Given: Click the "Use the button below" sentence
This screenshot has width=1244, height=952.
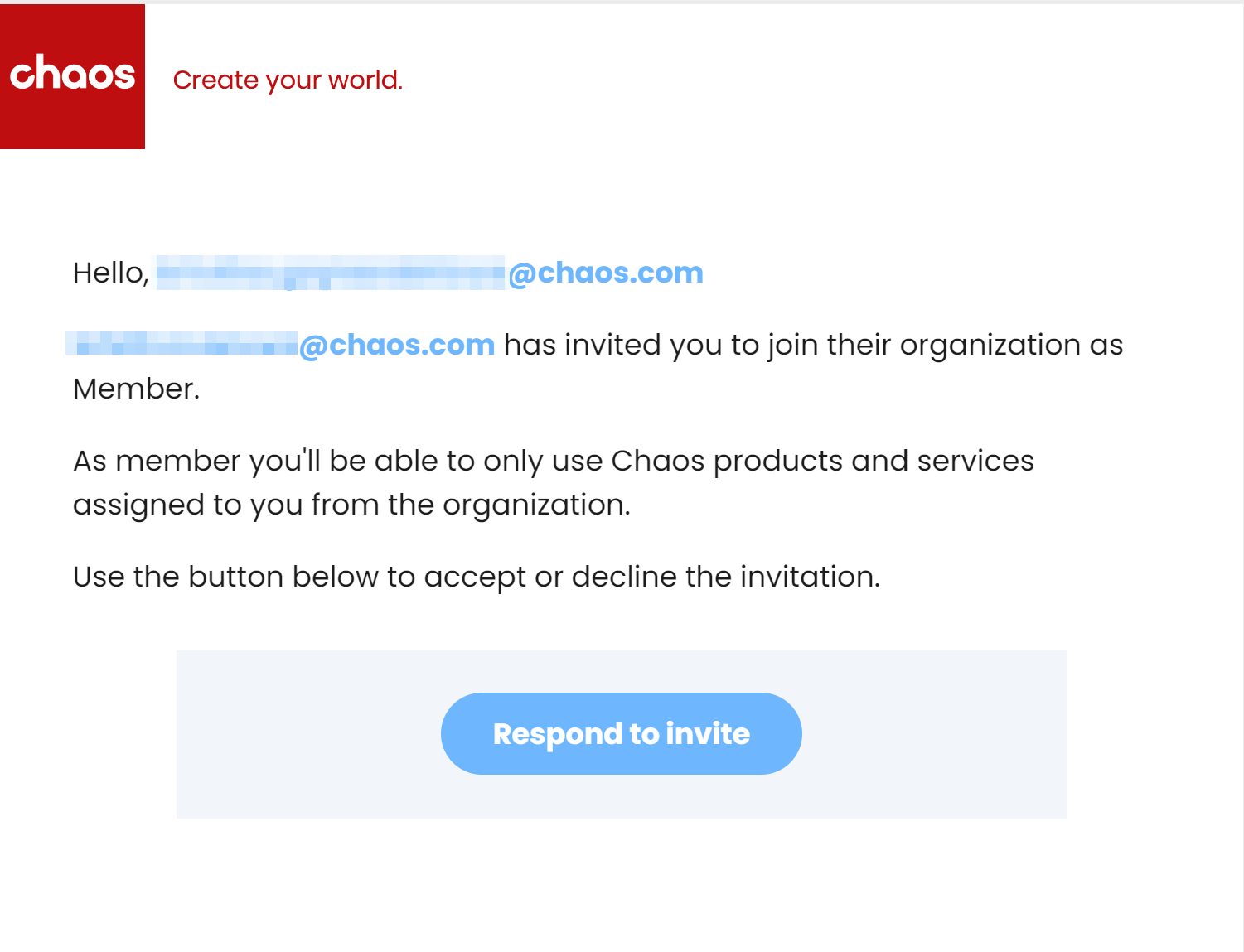Looking at the screenshot, I should (477, 577).
